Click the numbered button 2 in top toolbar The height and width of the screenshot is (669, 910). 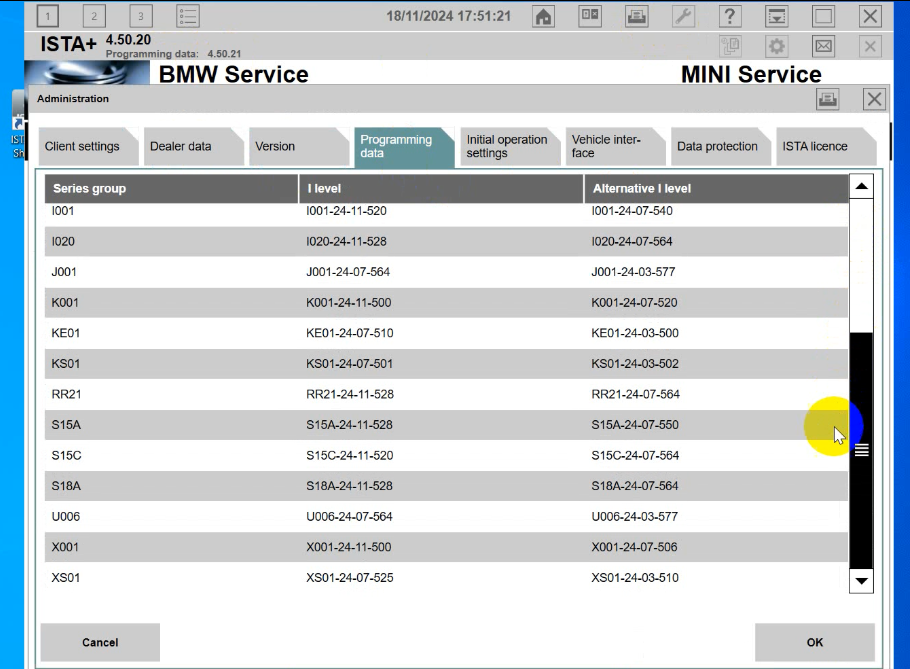pyautogui.click(x=94, y=16)
